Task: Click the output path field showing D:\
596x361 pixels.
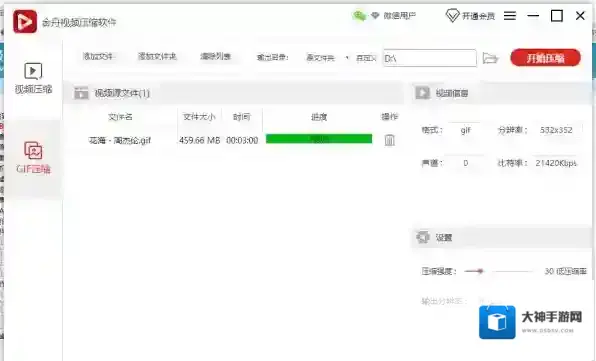Action: pos(430,58)
